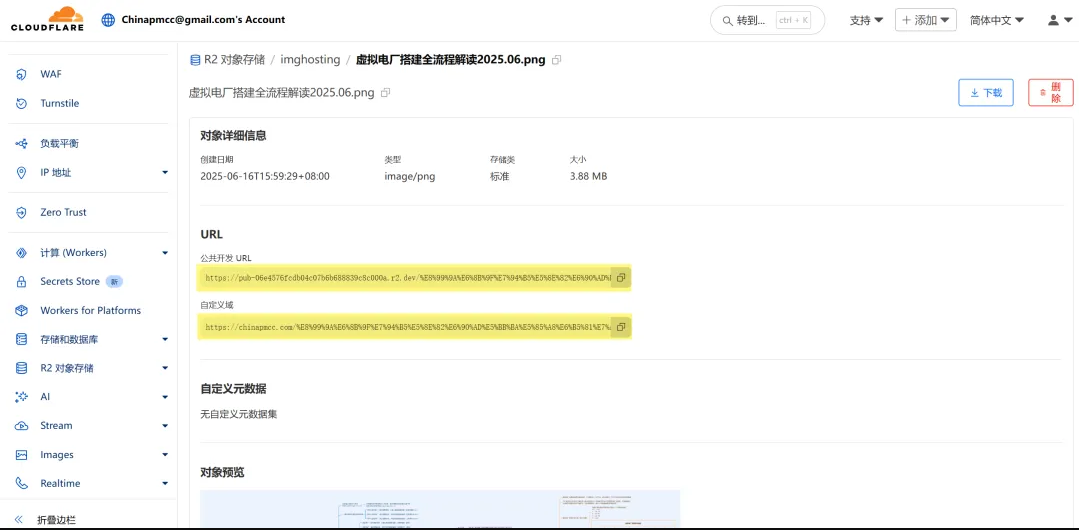Click the IP 地址 location pin icon
Image resolution: width=1079 pixels, height=530 pixels.
[x=21, y=173]
